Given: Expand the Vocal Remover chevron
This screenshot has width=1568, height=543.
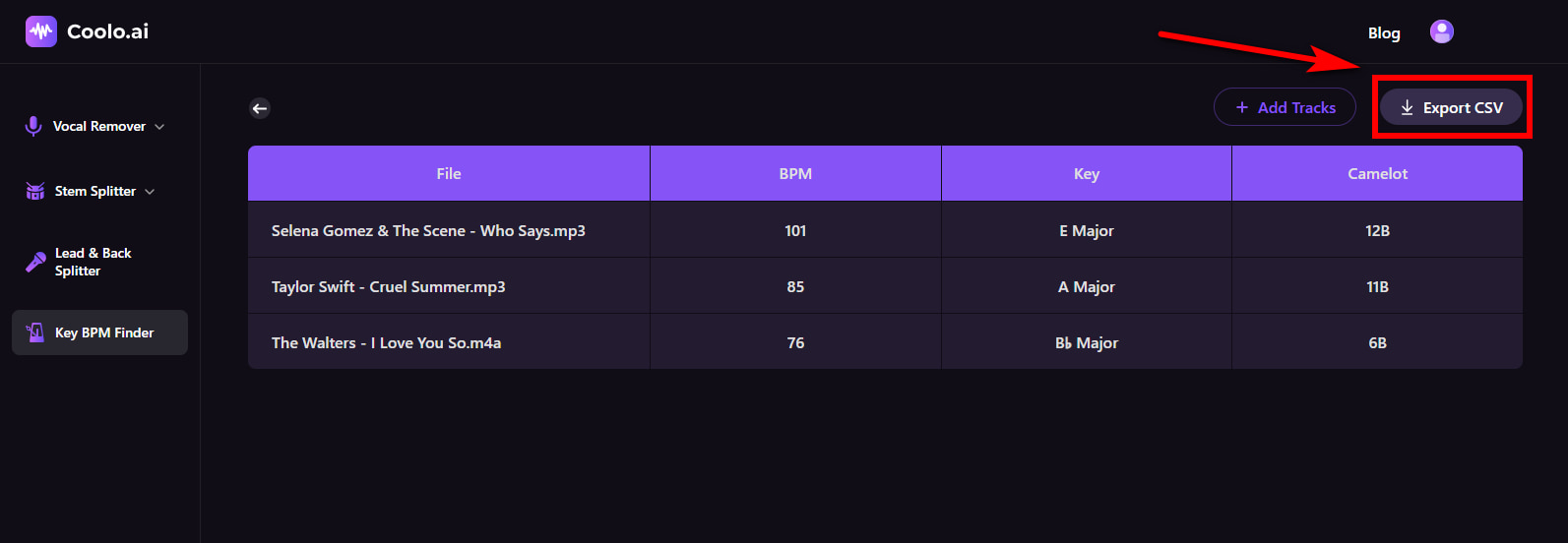Looking at the screenshot, I should (159, 127).
